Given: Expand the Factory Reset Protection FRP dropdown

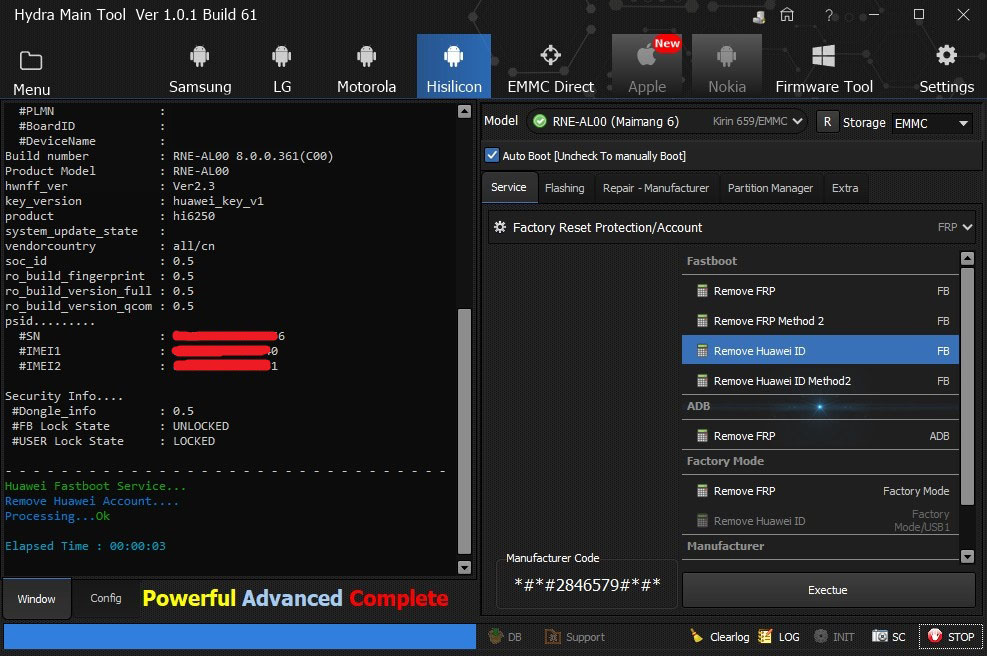Looking at the screenshot, I should click(x=965, y=228).
